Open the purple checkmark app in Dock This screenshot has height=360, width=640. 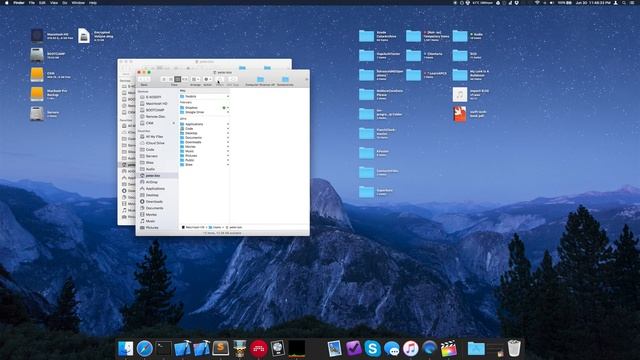click(353, 348)
